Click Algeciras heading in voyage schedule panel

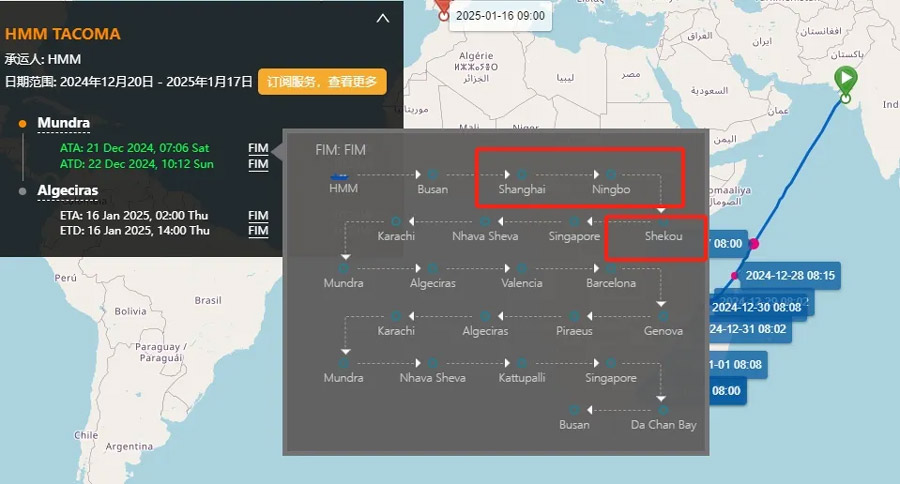68,190
